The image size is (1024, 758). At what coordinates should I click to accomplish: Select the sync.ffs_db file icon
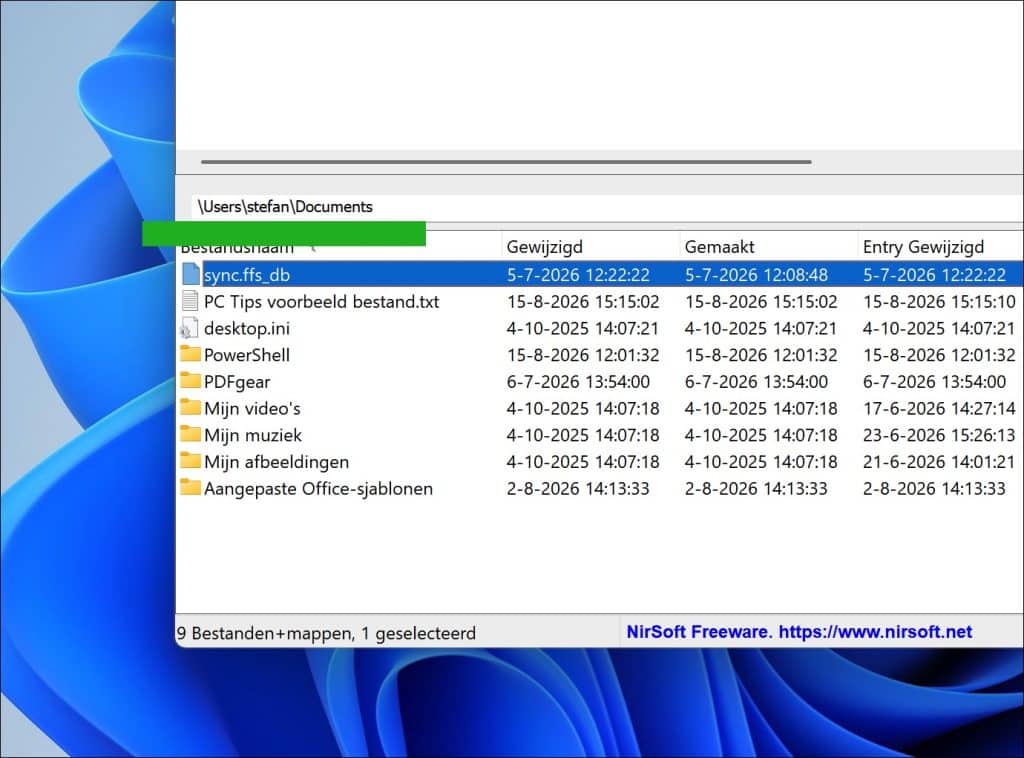pyautogui.click(x=191, y=274)
